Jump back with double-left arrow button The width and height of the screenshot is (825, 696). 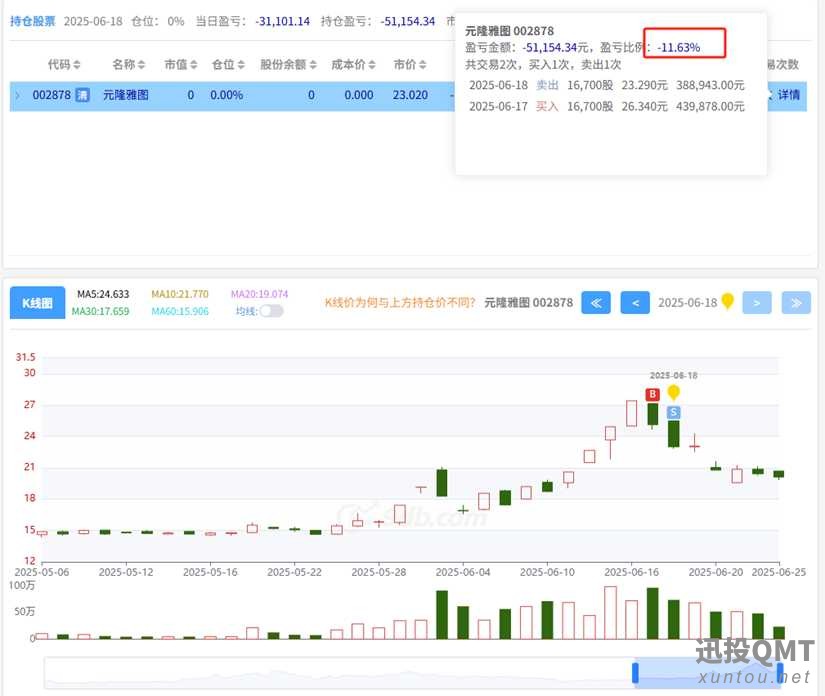596,303
